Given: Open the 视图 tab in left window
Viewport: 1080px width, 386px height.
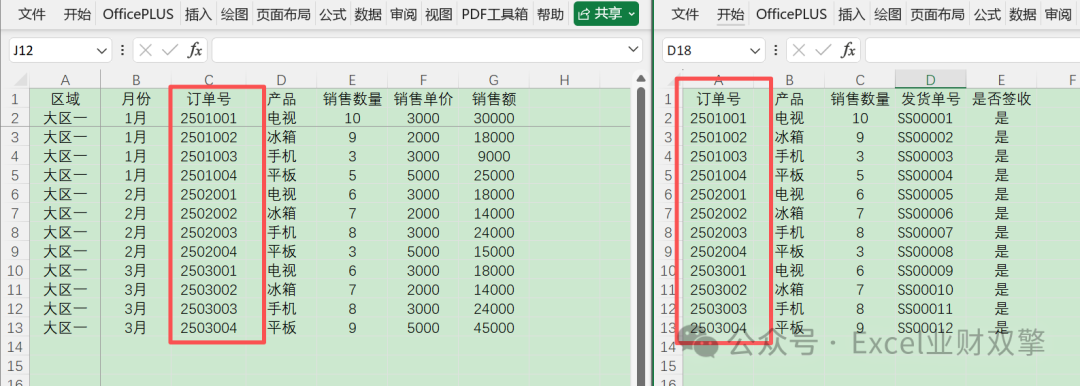Looking at the screenshot, I should [439, 14].
